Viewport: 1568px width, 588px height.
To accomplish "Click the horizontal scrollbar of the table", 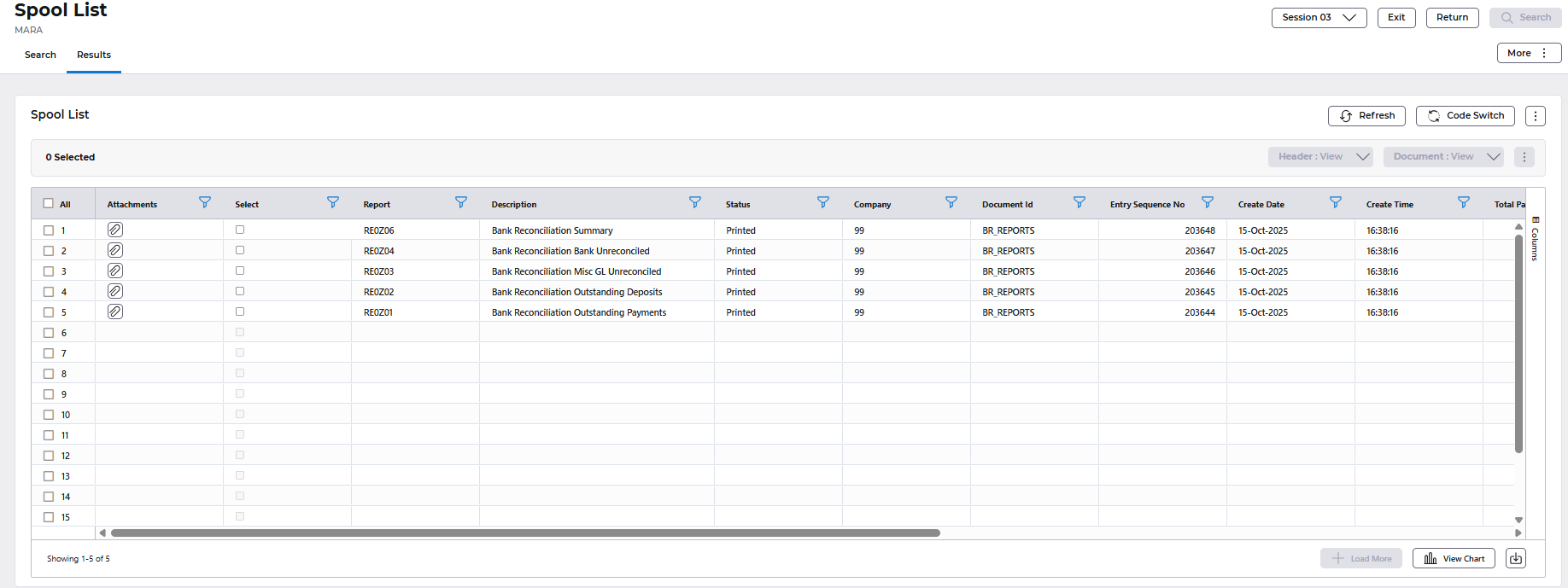I will coord(525,533).
